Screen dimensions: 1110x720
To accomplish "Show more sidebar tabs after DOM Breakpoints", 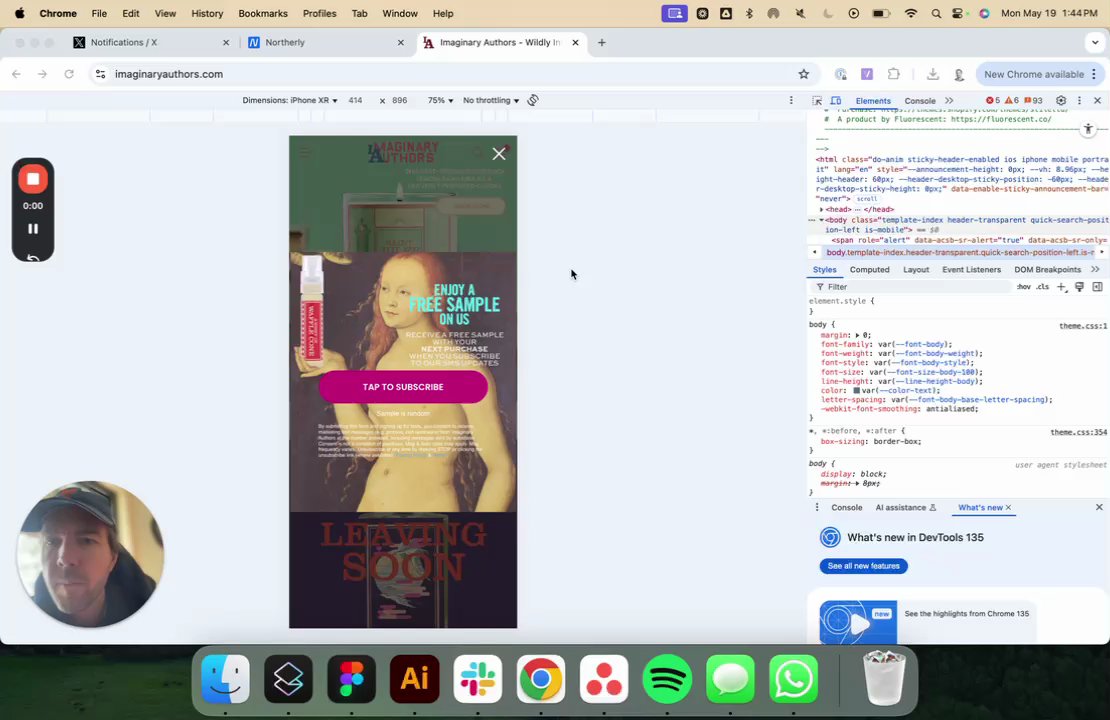I will 1095,270.
